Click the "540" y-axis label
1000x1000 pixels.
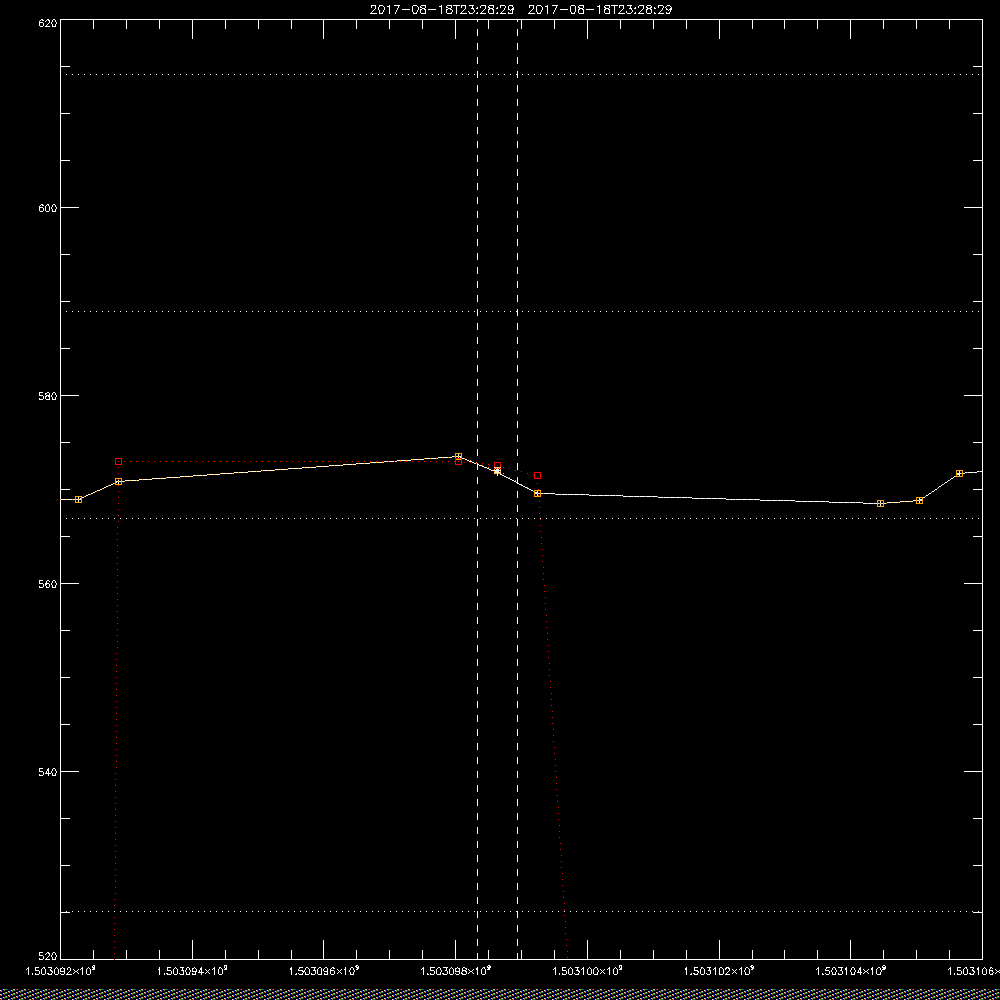pos(48,771)
